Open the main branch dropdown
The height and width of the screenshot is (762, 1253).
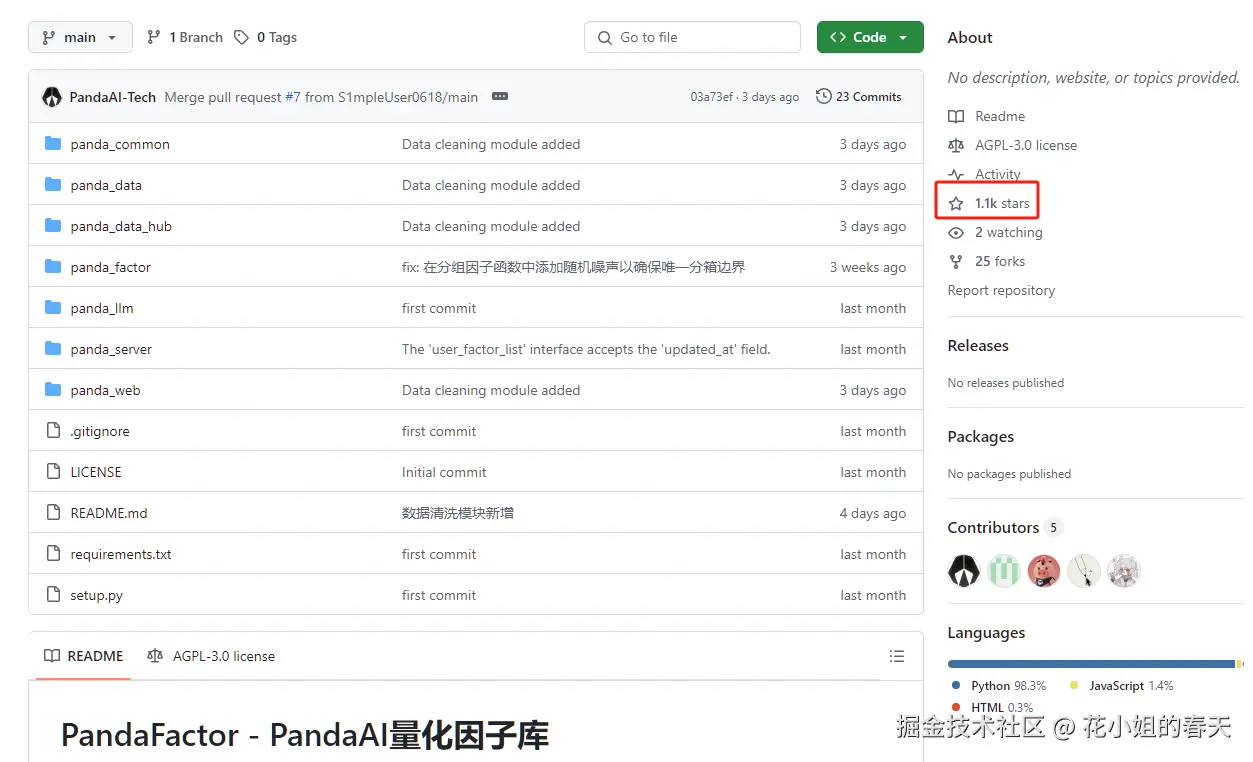[x=80, y=37]
